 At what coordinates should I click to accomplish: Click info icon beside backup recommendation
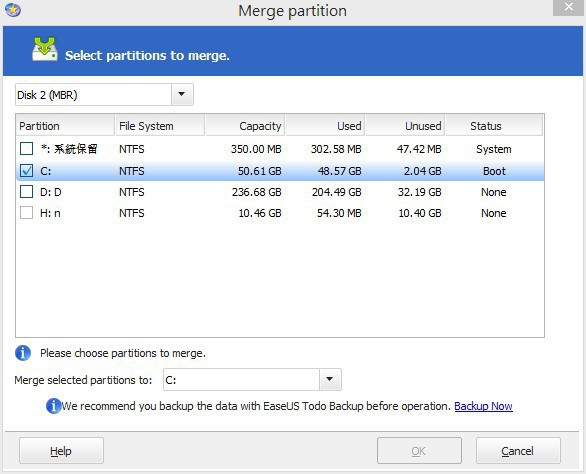click(x=53, y=406)
